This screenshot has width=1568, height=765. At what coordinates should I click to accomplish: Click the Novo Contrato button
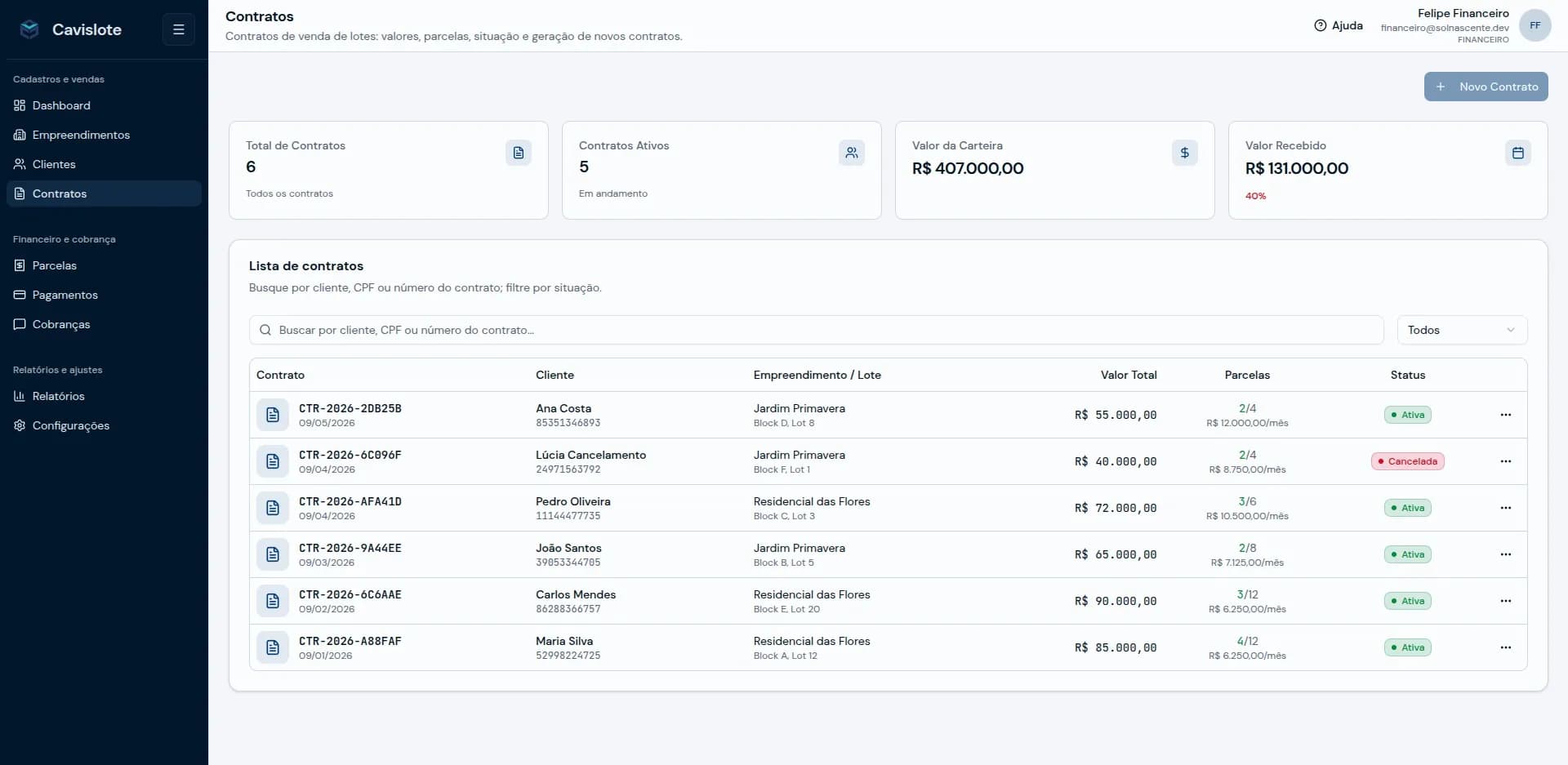1486,87
